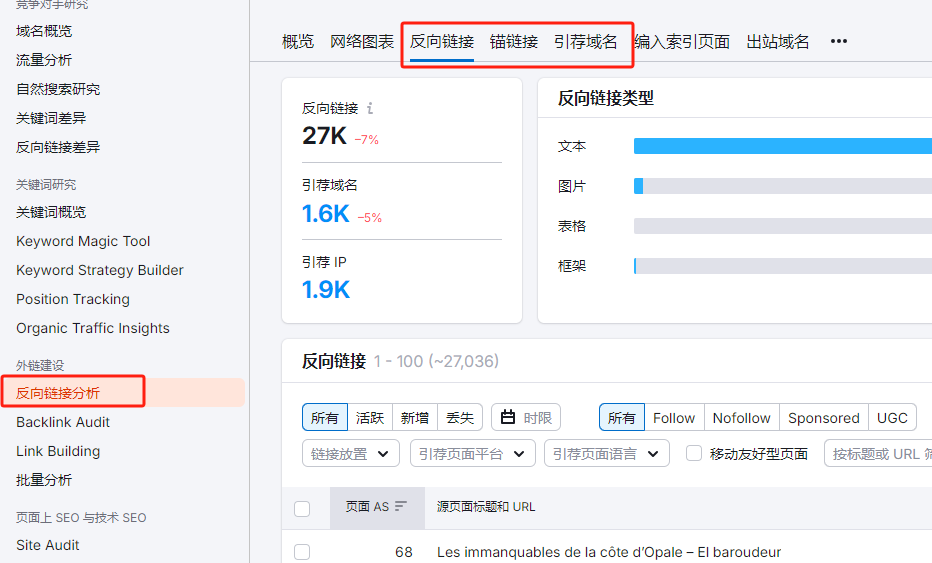This screenshot has width=932, height=563.
Task: Click the 27K 反向链接 value
Action: coord(325,136)
